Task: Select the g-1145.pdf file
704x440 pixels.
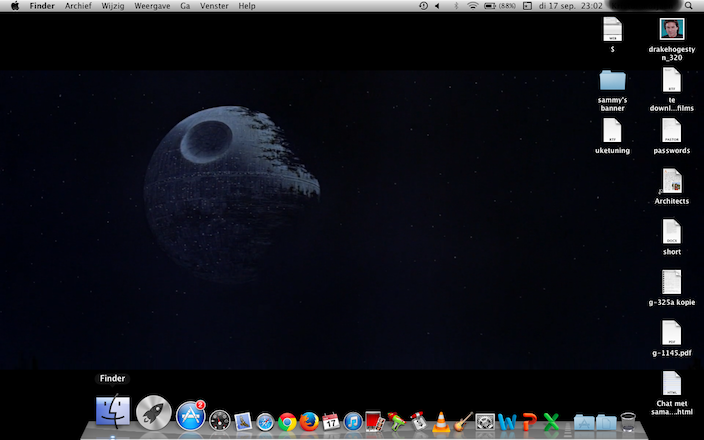Action: point(672,339)
